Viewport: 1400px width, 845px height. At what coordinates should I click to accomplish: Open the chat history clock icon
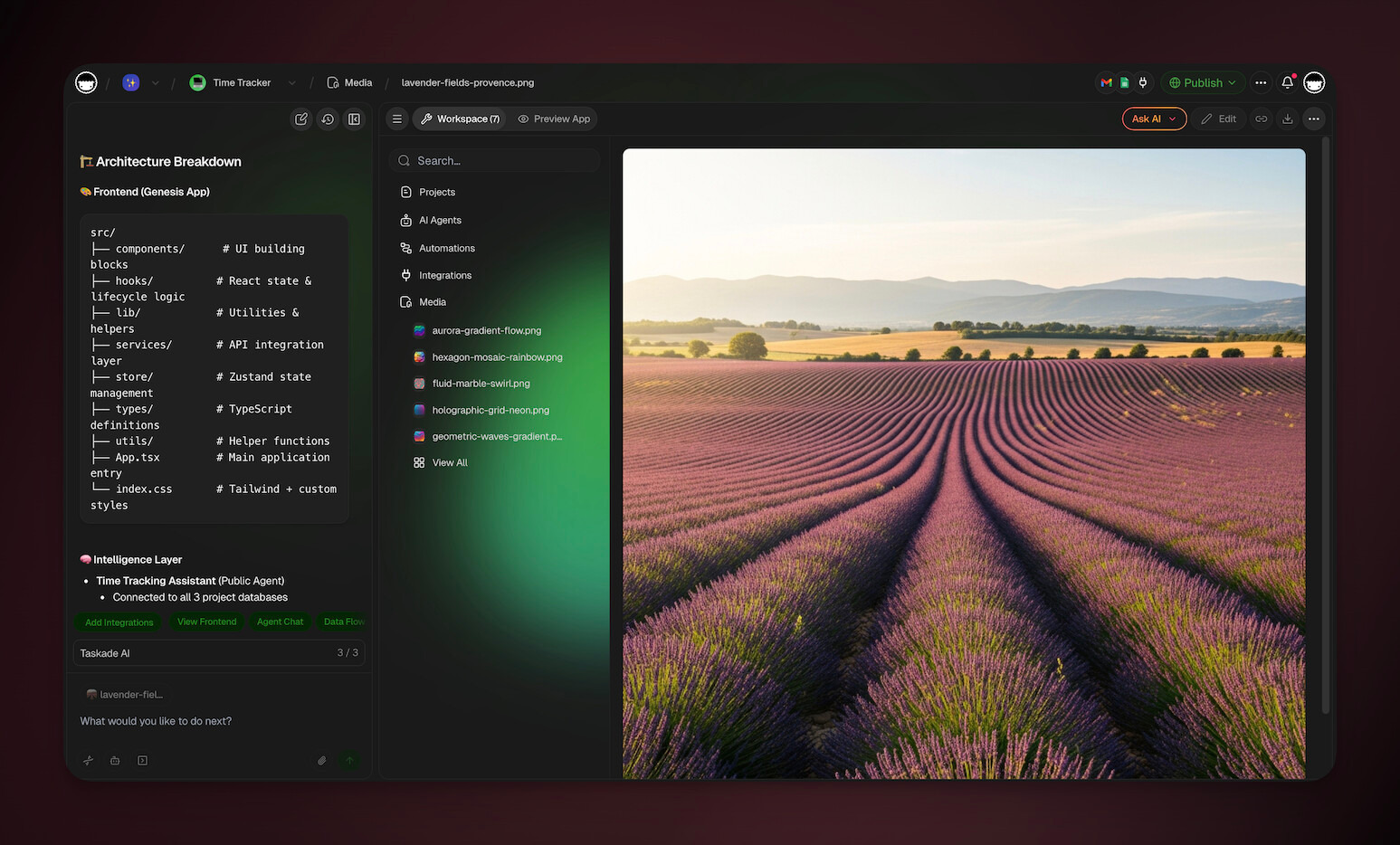point(328,119)
